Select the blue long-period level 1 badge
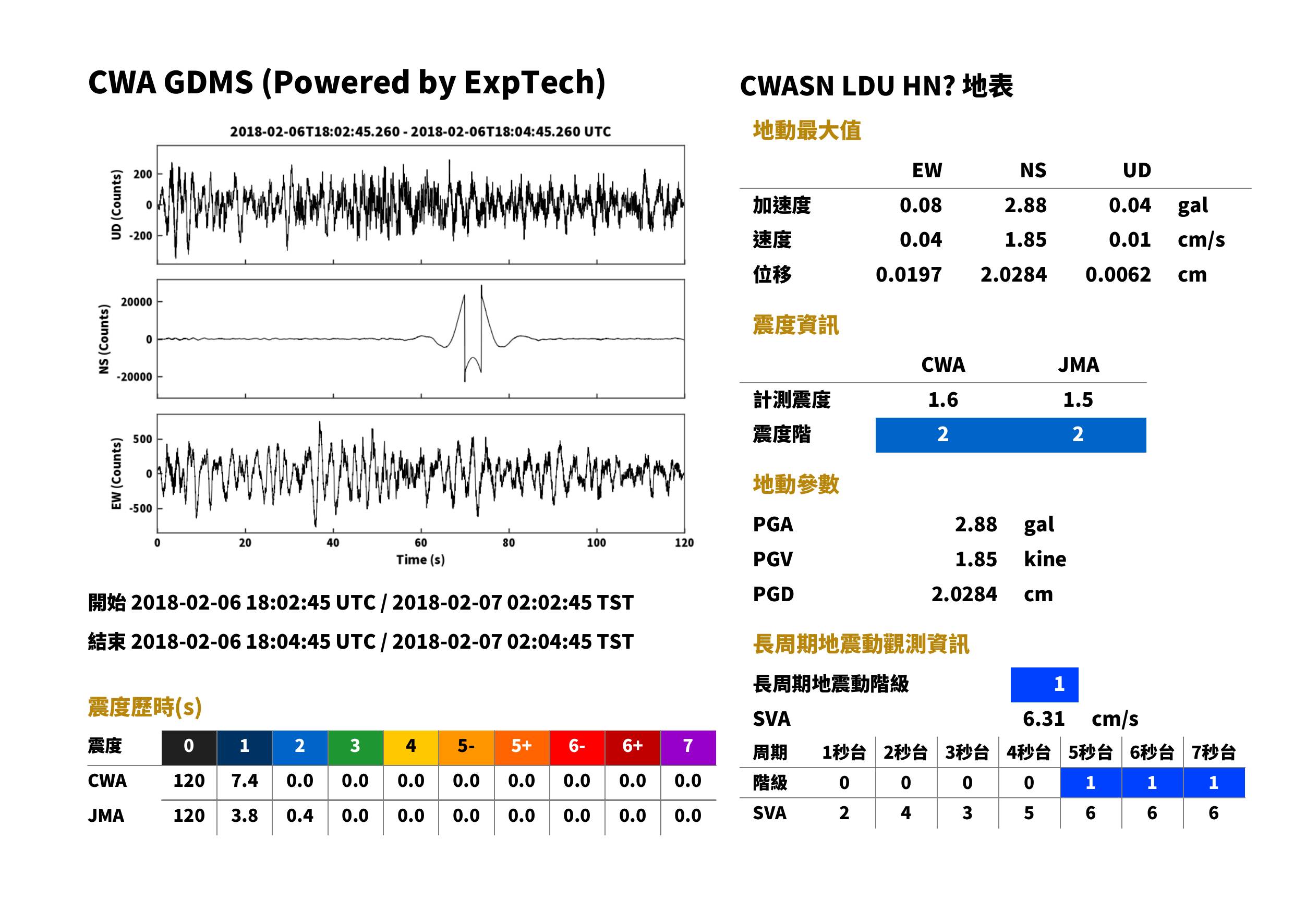 (x=1044, y=685)
